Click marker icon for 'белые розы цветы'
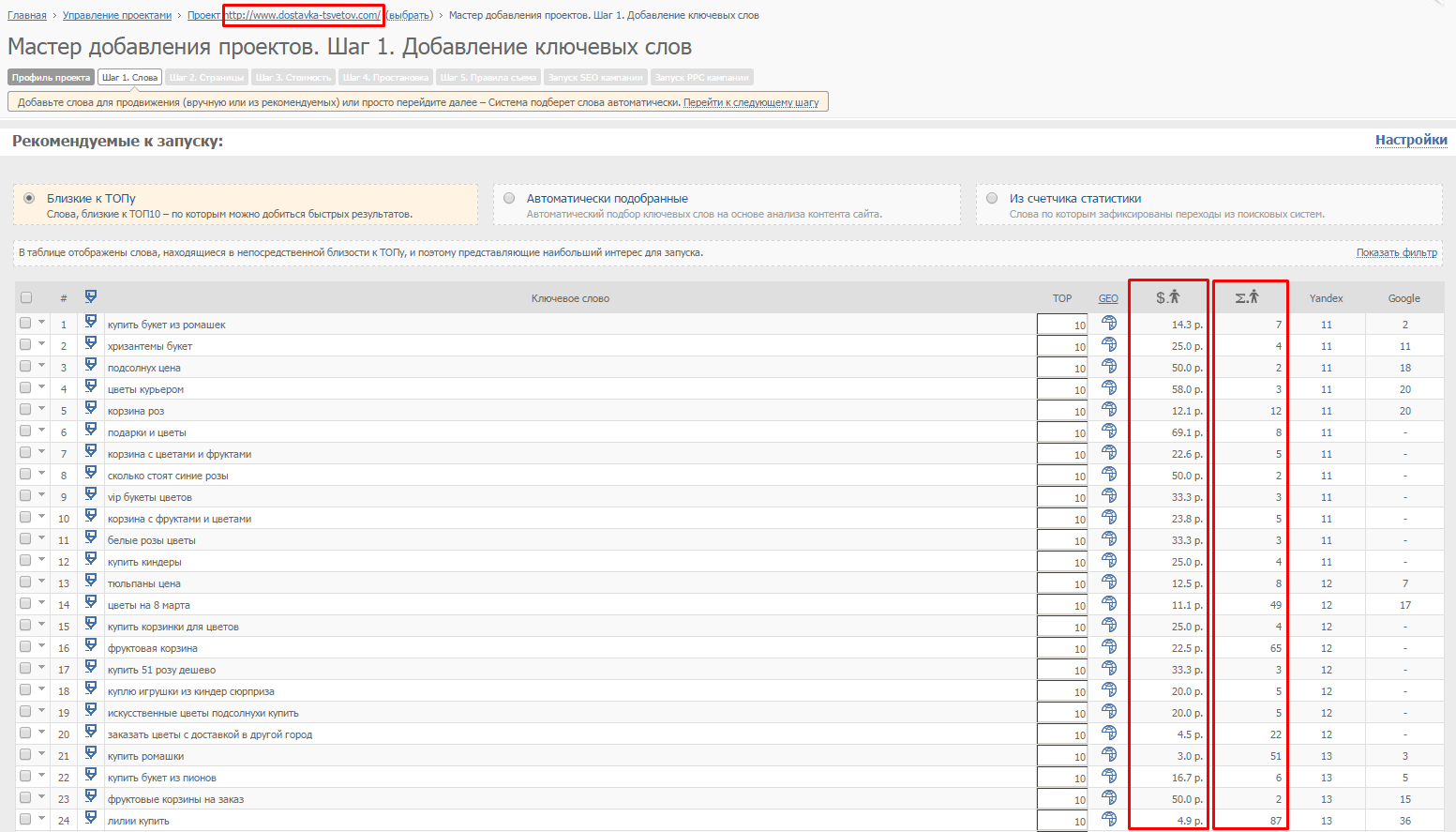Screen dimensions: 1456x832 tap(91, 537)
